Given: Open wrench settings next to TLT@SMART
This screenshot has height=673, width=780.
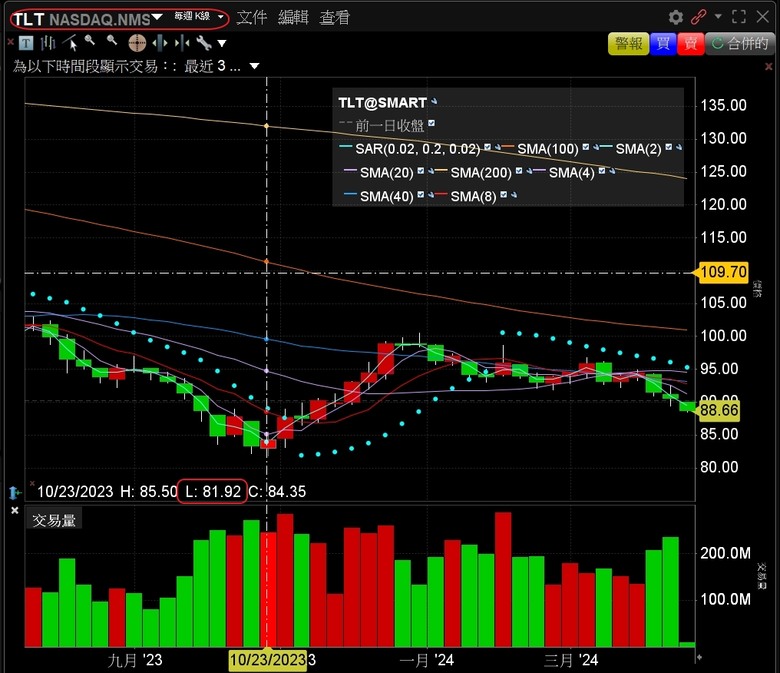Looking at the screenshot, I should 434,101.
